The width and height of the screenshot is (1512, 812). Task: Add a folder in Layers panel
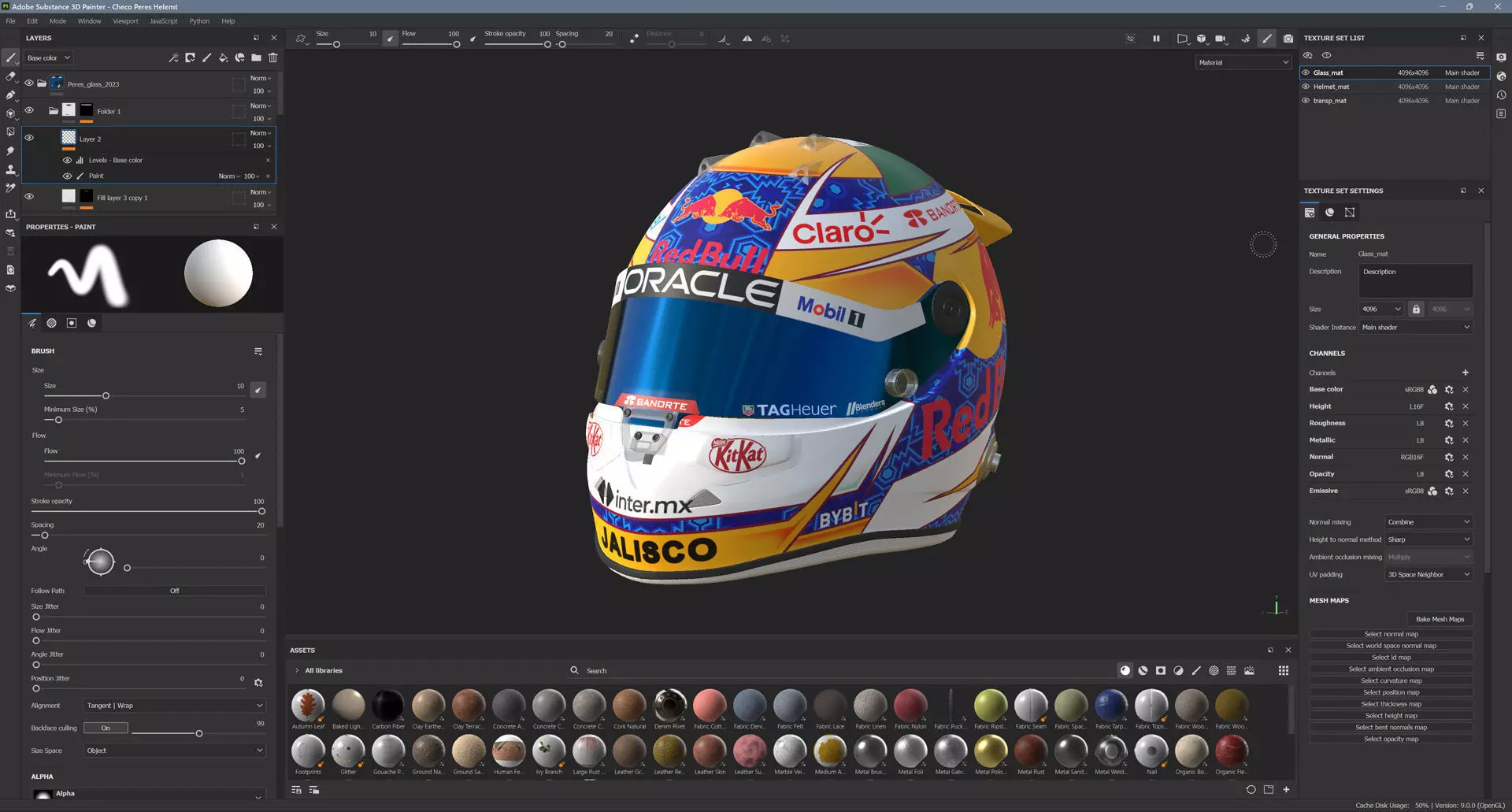[256, 57]
